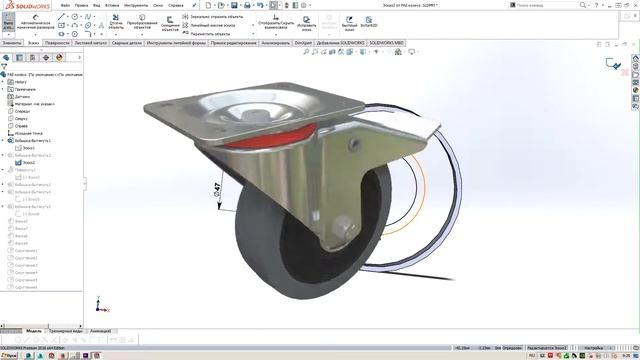Click Zoom to Fit in view toolbar

[306, 52]
